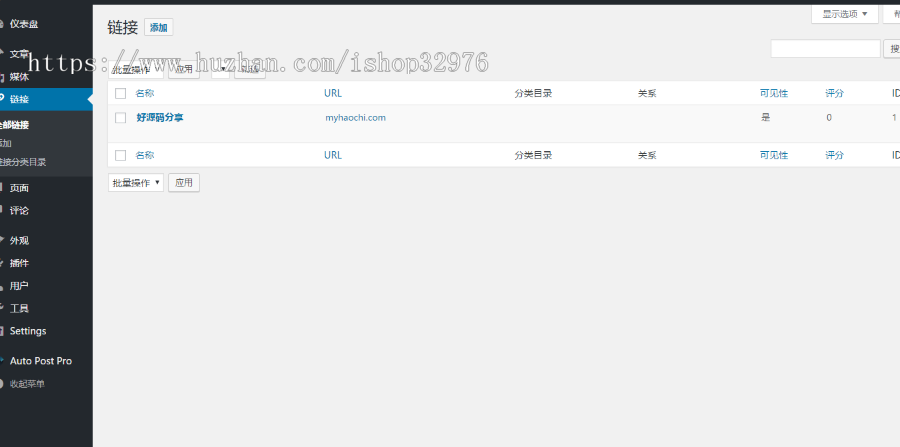The height and width of the screenshot is (447, 900).
Task: Sort by URL in the table footer
Action: click(333, 156)
